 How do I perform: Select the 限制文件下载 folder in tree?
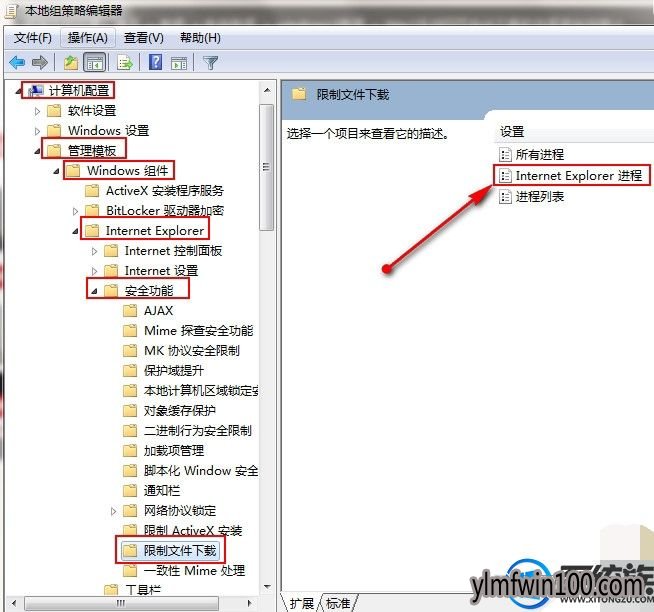point(170,551)
